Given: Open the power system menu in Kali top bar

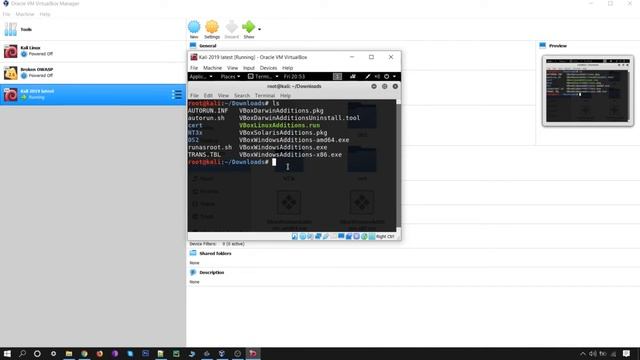Looking at the screenshot, I should [389, 76].
